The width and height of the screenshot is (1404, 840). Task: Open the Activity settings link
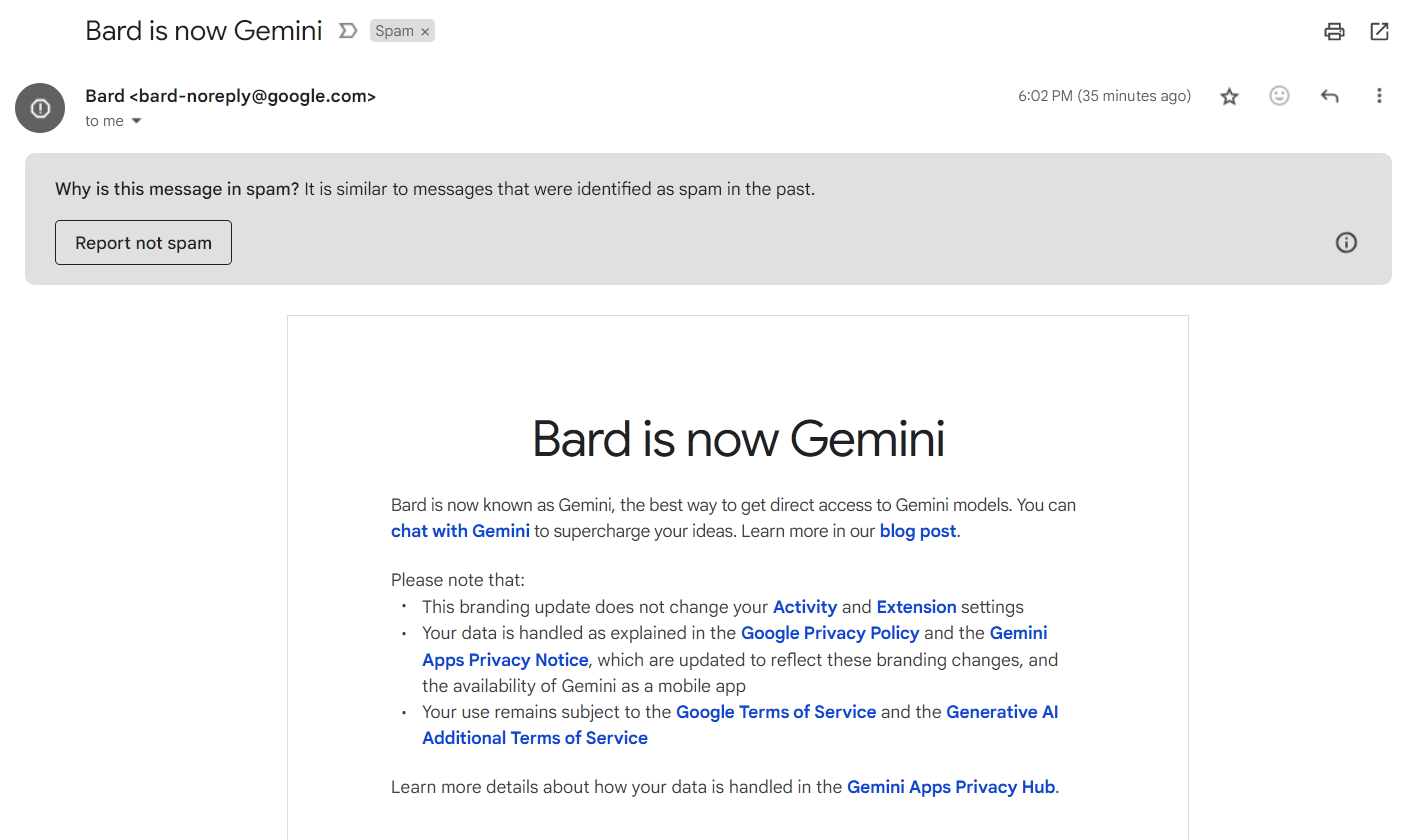click(x=805, y=607)
